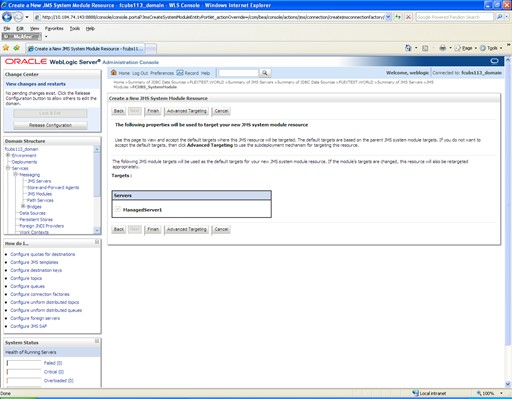Click the search magnifier icon in browser
Viewport: 512px width, 399px height.
point(499,17)
